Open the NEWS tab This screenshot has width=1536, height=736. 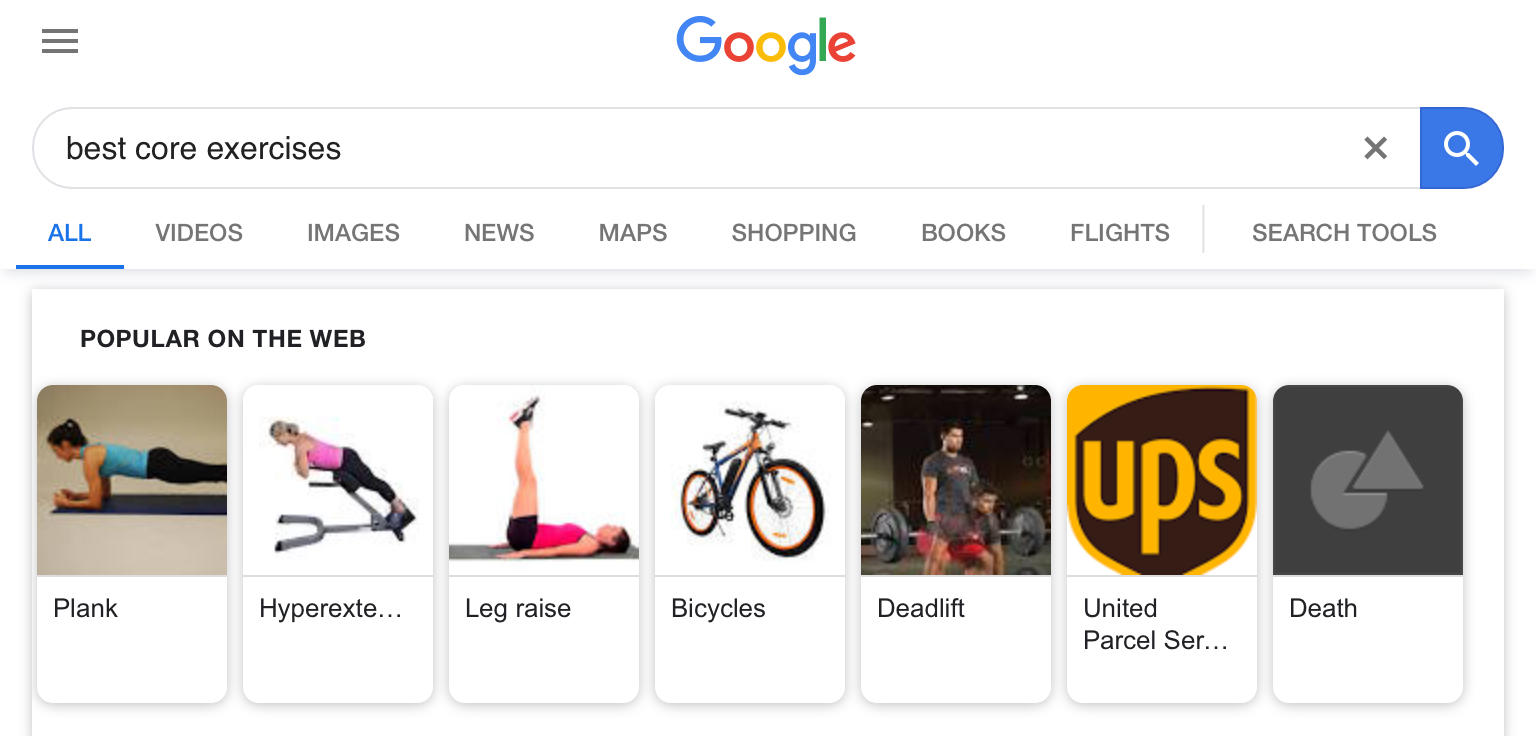pos(499,233)
